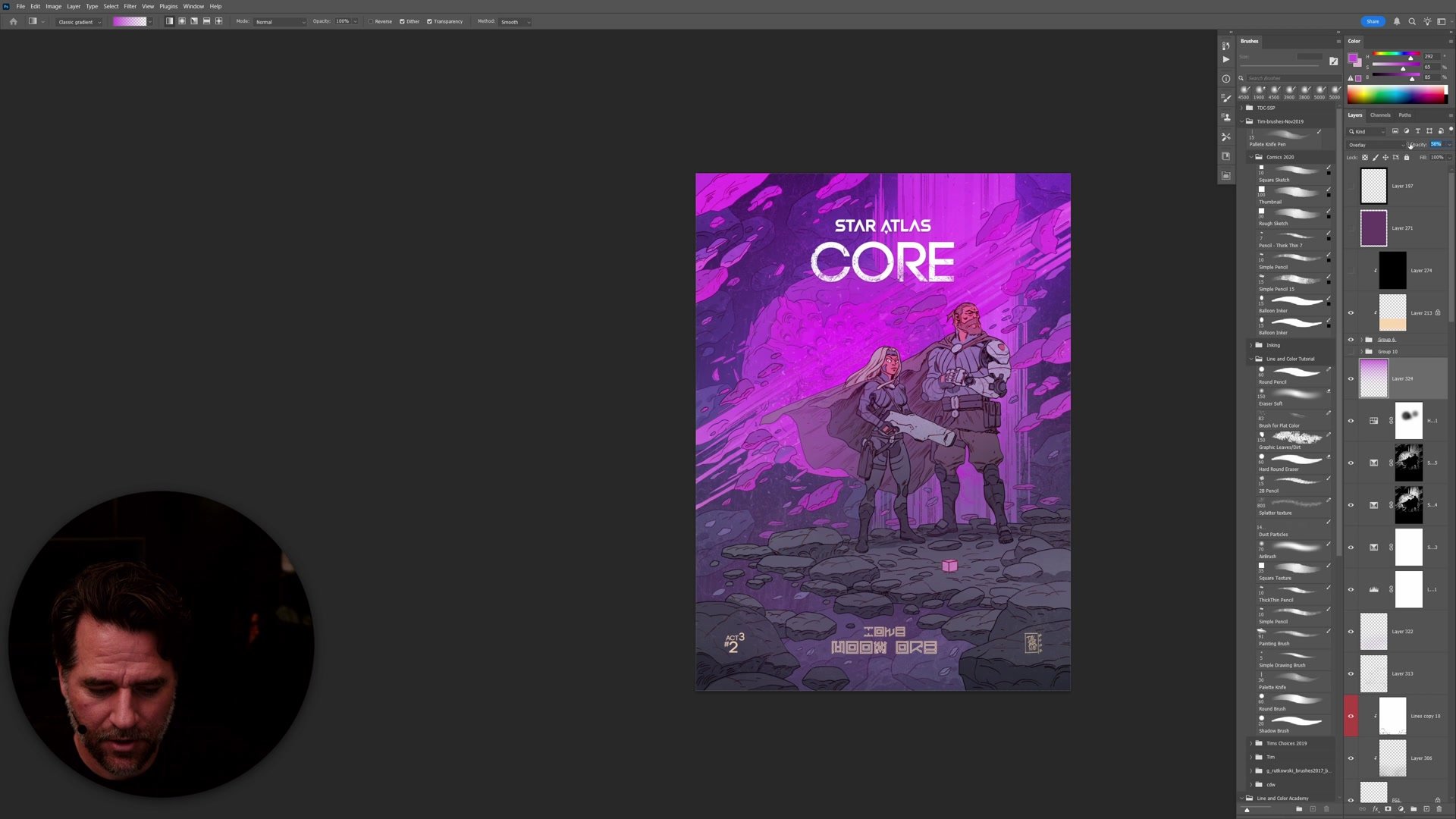This screenshot has width=1456, height=819.
Task: Enable the Reverse checkbox
Action: click(371, 21)
